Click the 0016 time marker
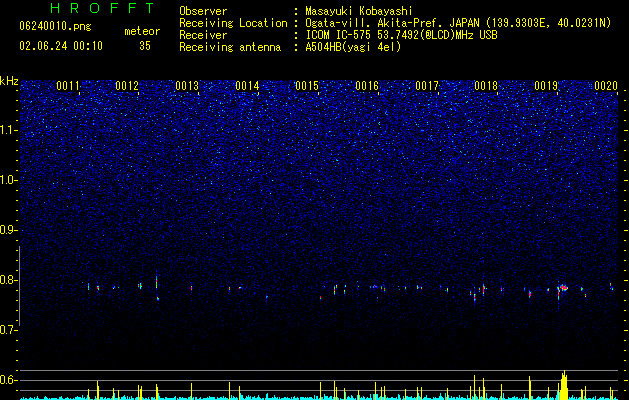This screenshot has width=629, height=400. click(367, 86)
